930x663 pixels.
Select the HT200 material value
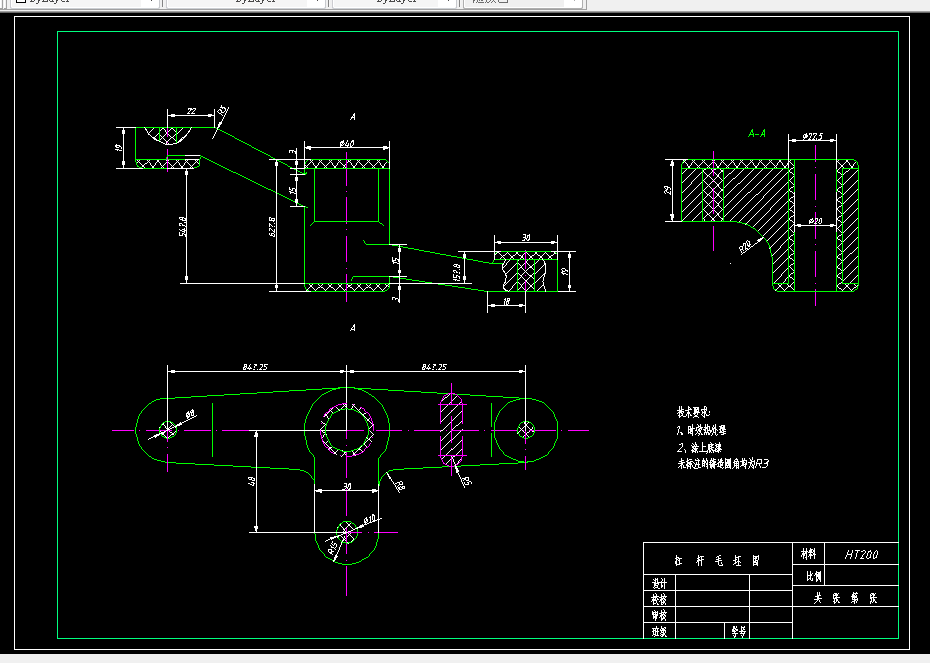(861, 554)
